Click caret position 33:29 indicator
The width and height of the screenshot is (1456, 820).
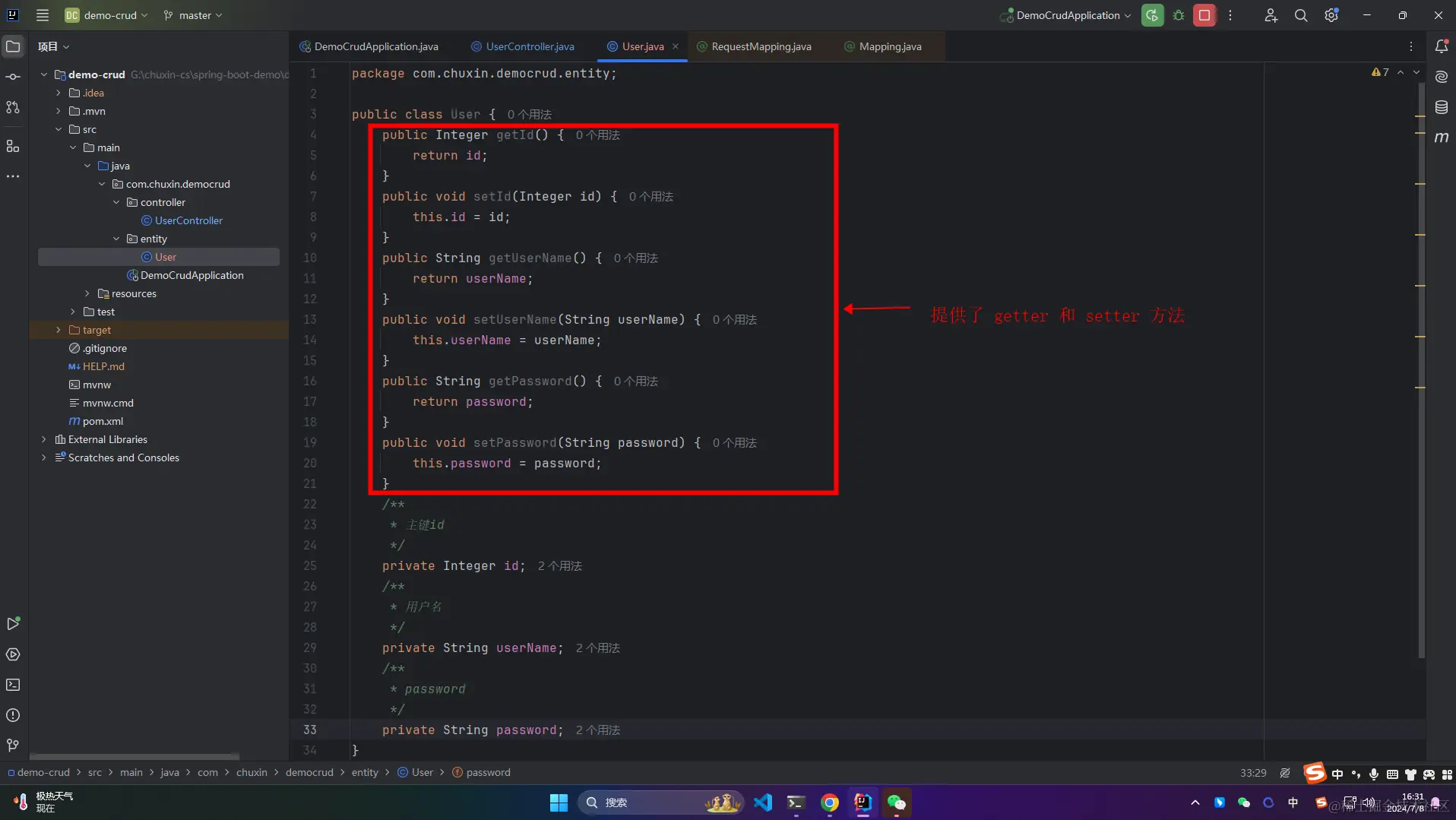(x=1253, y=772)
